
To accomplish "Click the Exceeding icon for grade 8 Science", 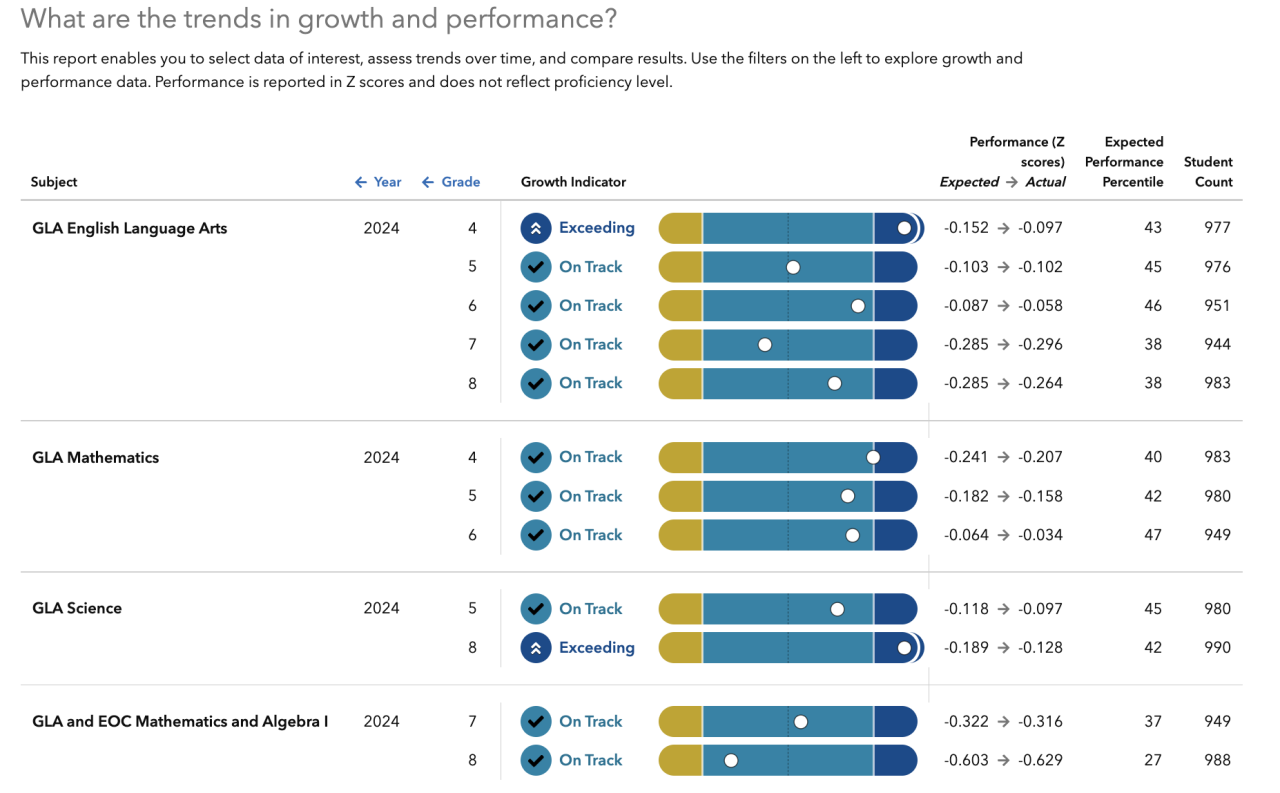I will (536, 648).
